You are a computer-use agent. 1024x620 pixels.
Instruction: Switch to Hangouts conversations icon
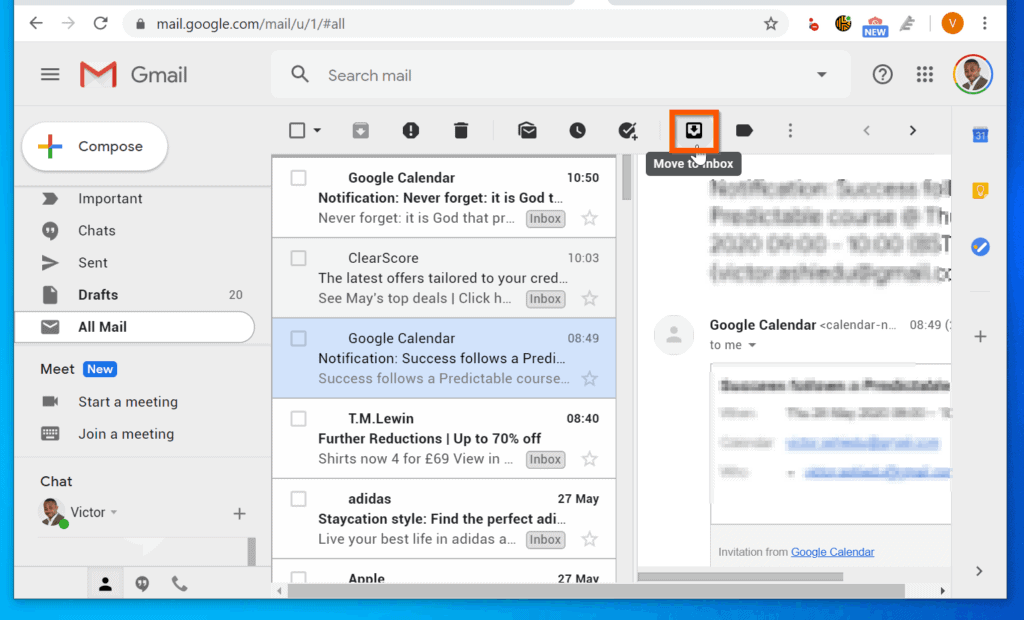click(x=142, y=584)
